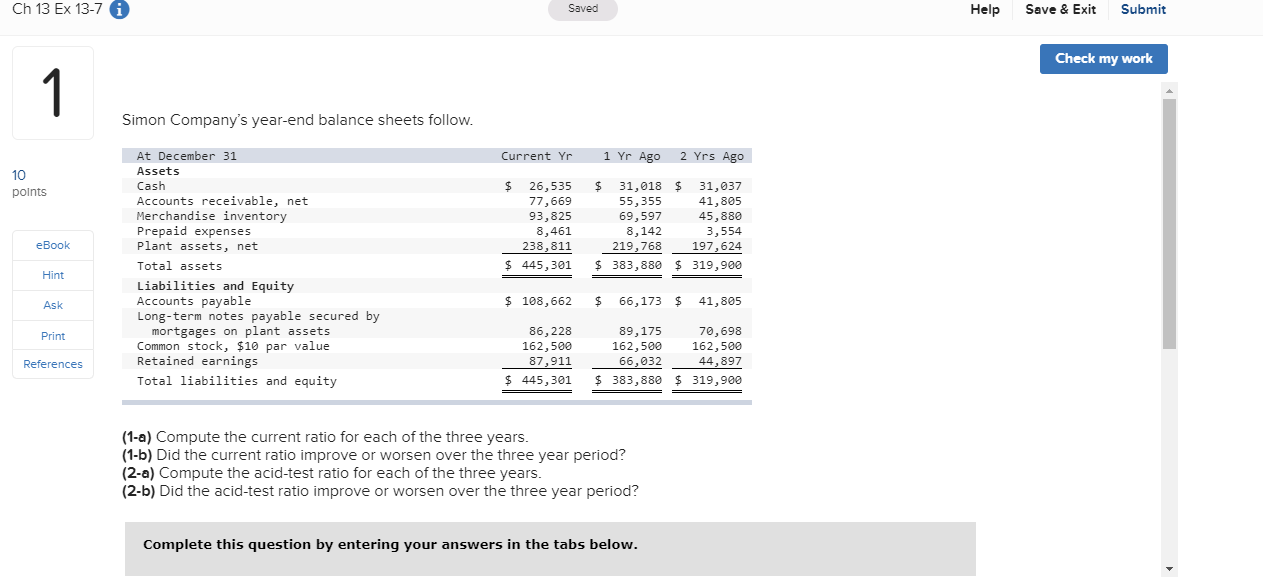Click the Saved status indicator
Image resolution: width=1263 pixels, height=577 pixels.
[x=583, y=9]
